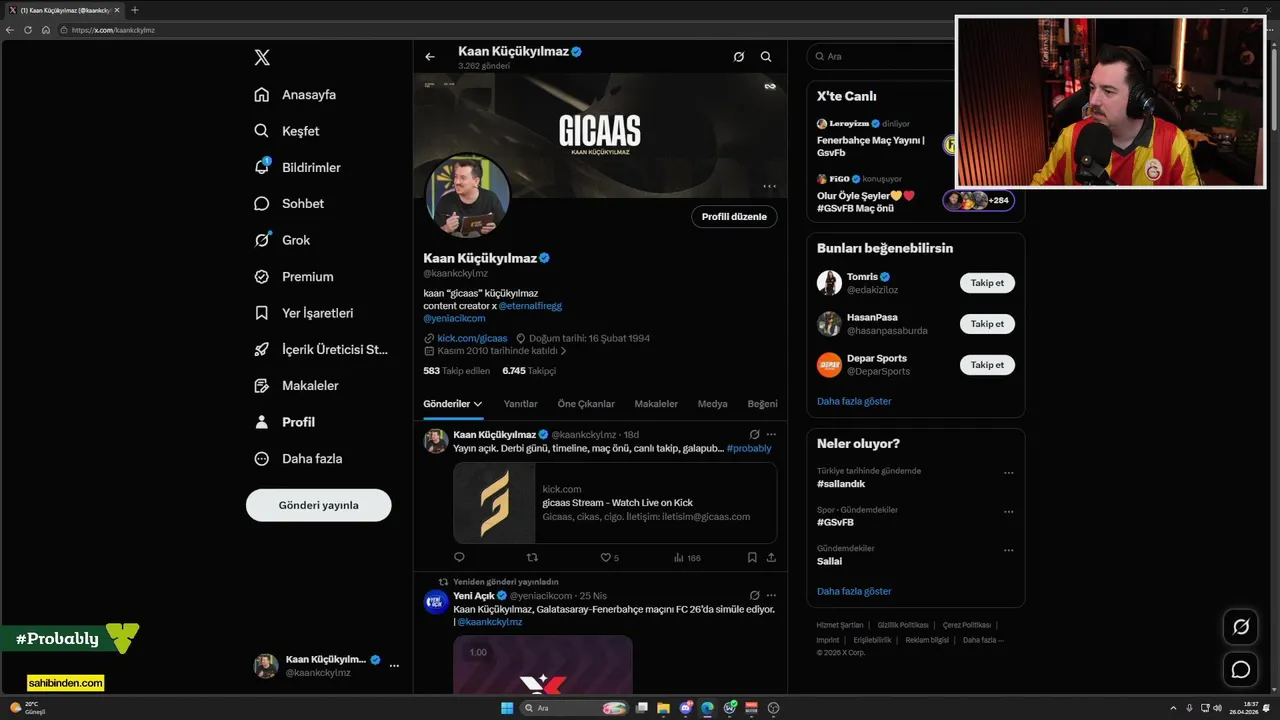Click Gönderi yayınla button

click(x=319, y=505)
